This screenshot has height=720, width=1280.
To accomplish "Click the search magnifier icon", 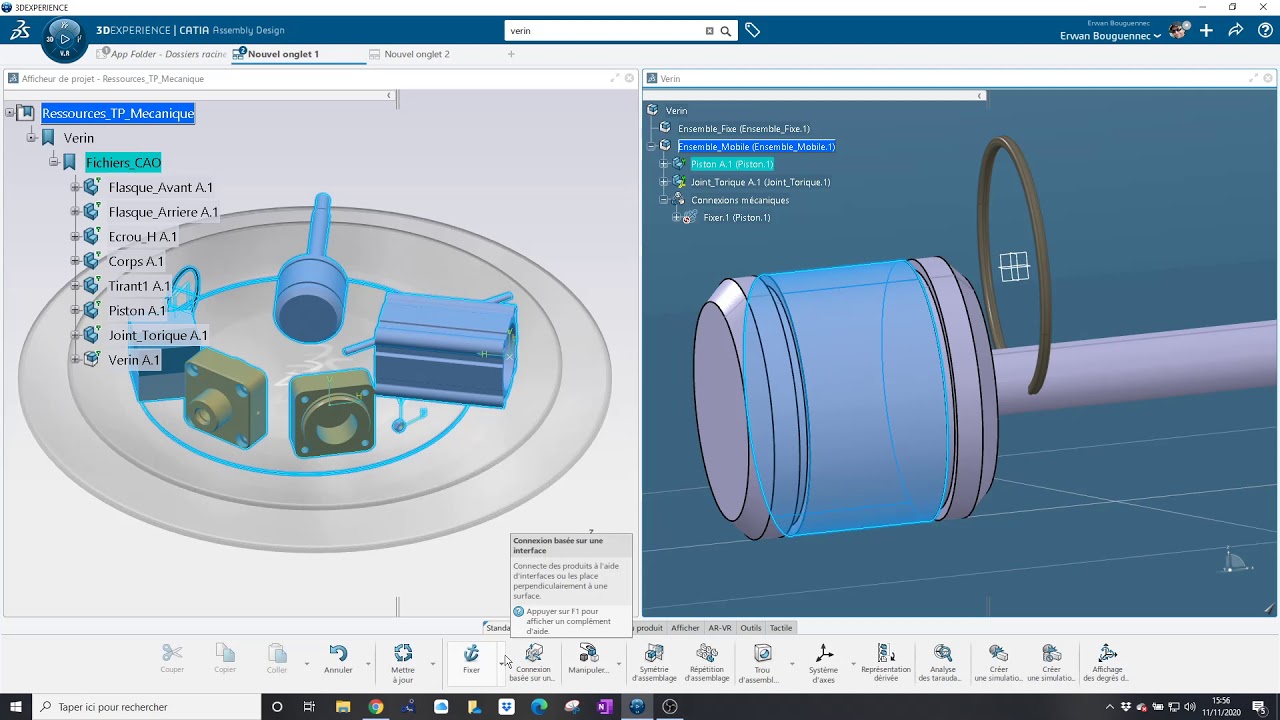I will [726, 31].
